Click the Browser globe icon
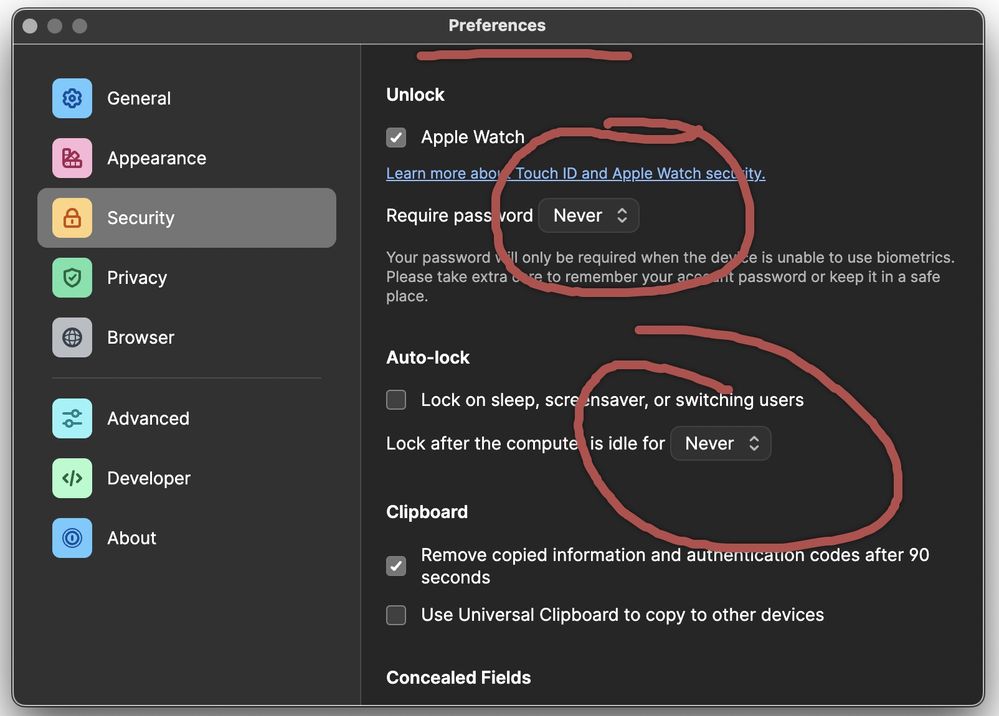The width and height of the screenshot is (999, 716). (x=72, y=338)
